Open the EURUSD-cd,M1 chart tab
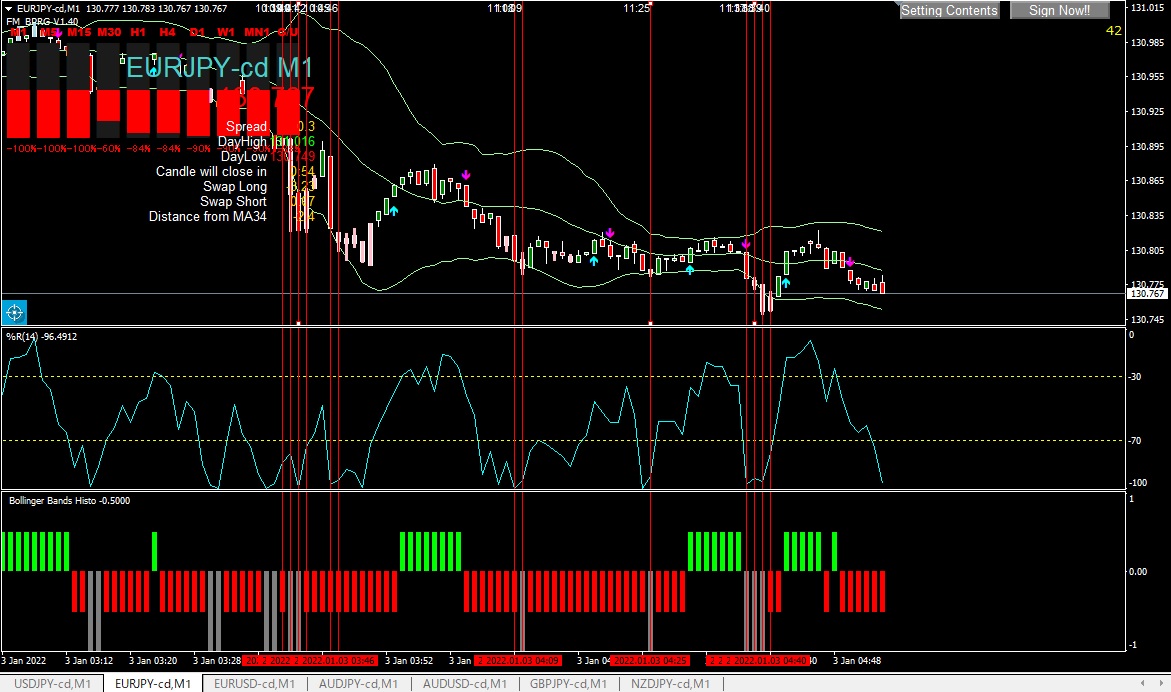1171x692 pixels. click(x=254, y=683)
